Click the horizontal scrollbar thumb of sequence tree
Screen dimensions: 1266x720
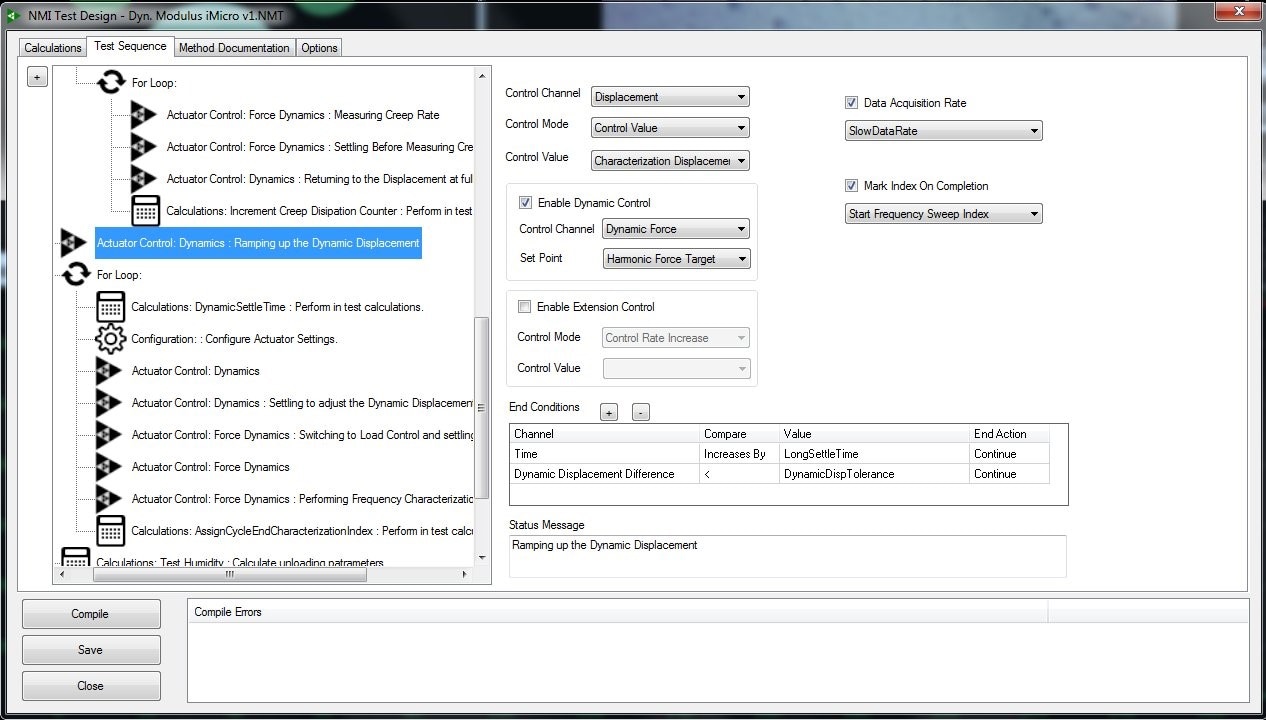coord(228,575)
